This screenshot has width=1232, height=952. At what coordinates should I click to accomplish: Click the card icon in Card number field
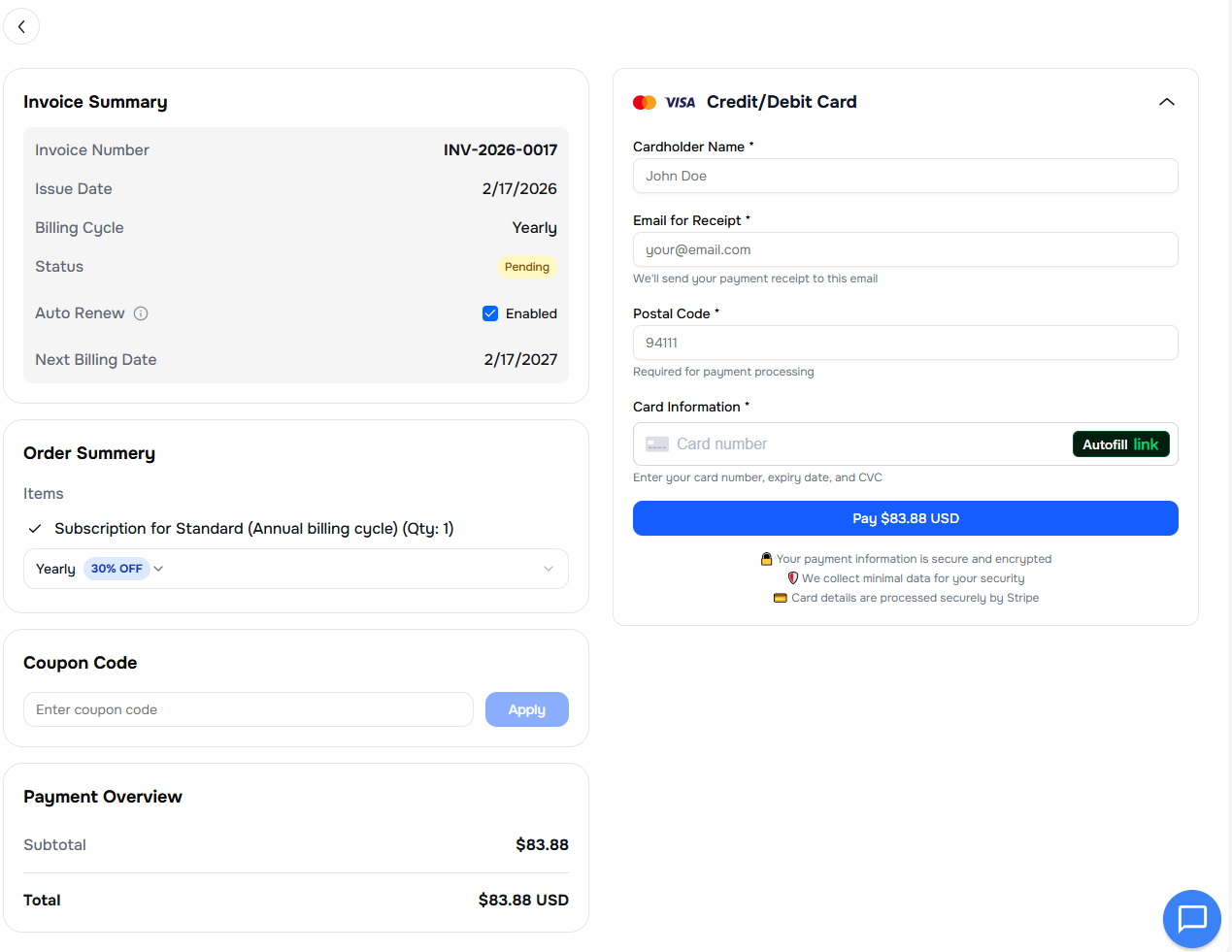[657, 444]
